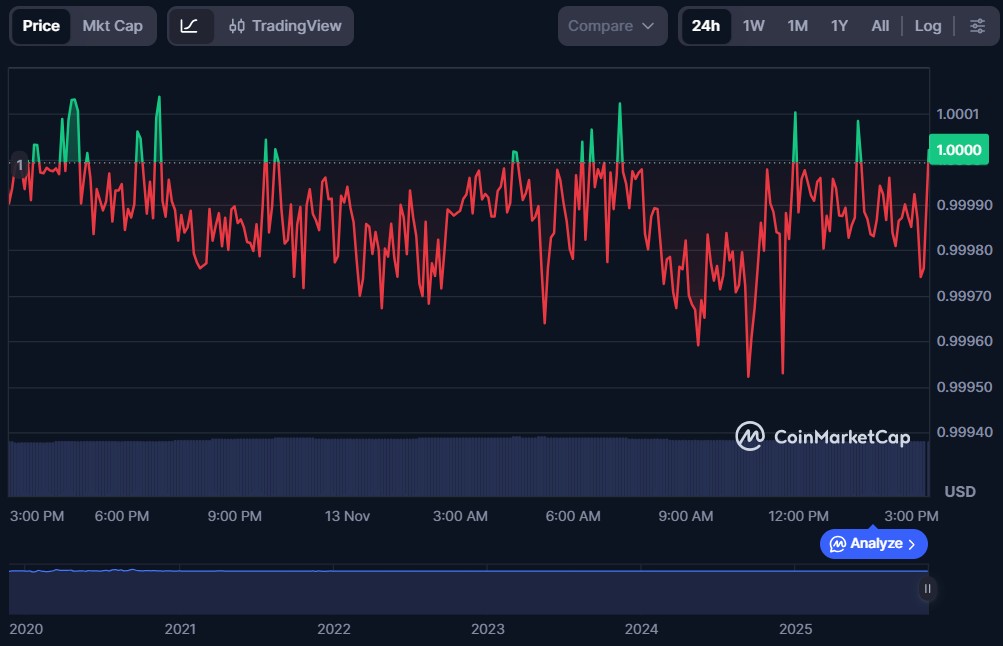Screen dimensions: 1003x646
Task: Choose the 1Y time range
Action: [839, 26]
